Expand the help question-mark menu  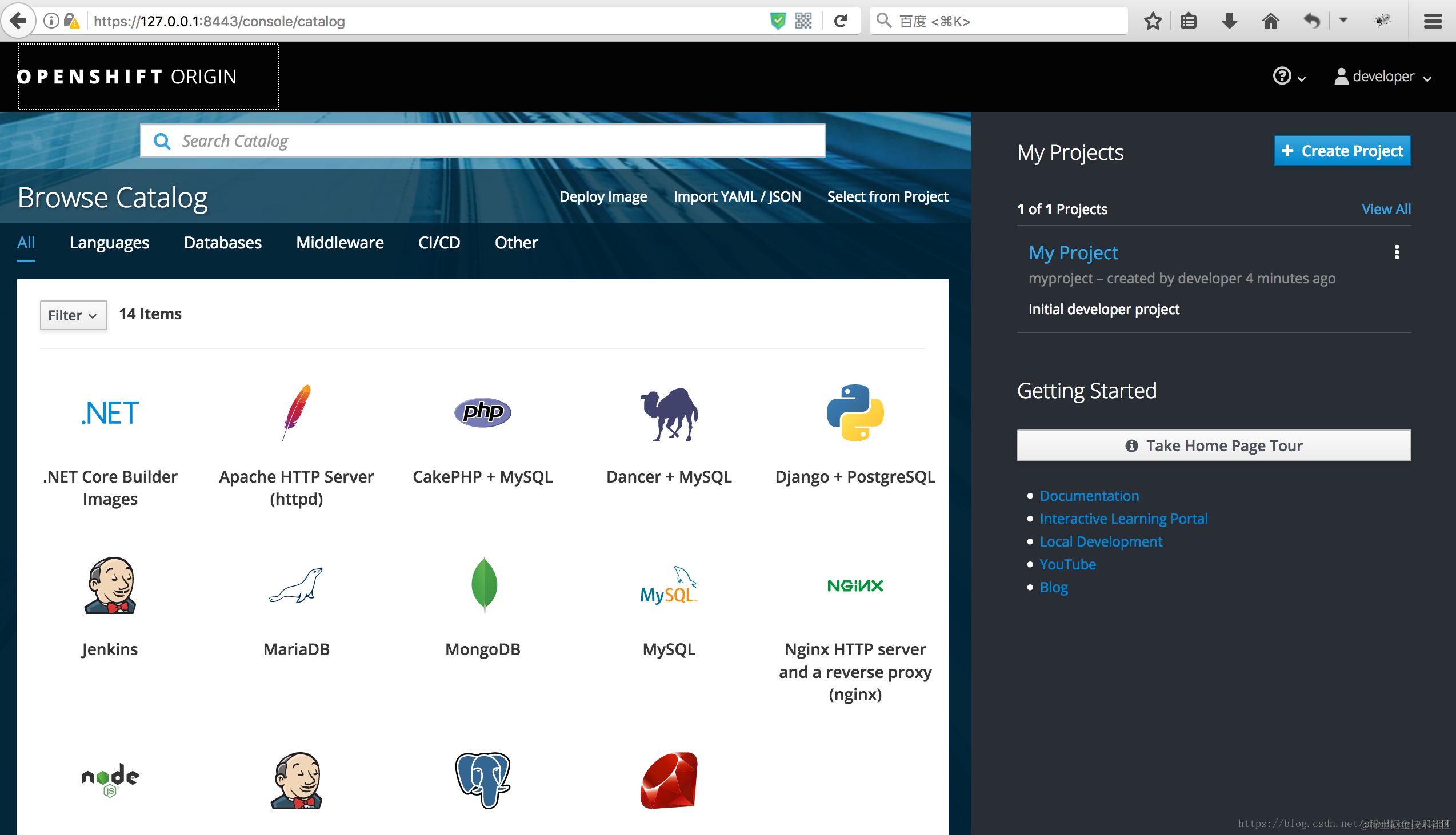point(1289,77)
